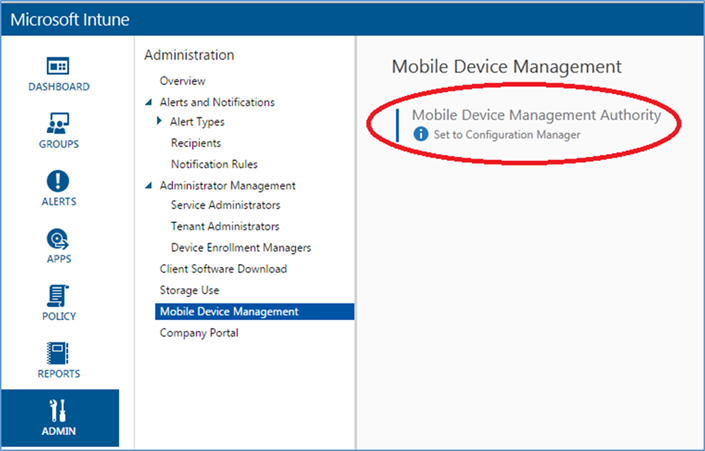Select Mobile Device Management tree item

(254, 312)
